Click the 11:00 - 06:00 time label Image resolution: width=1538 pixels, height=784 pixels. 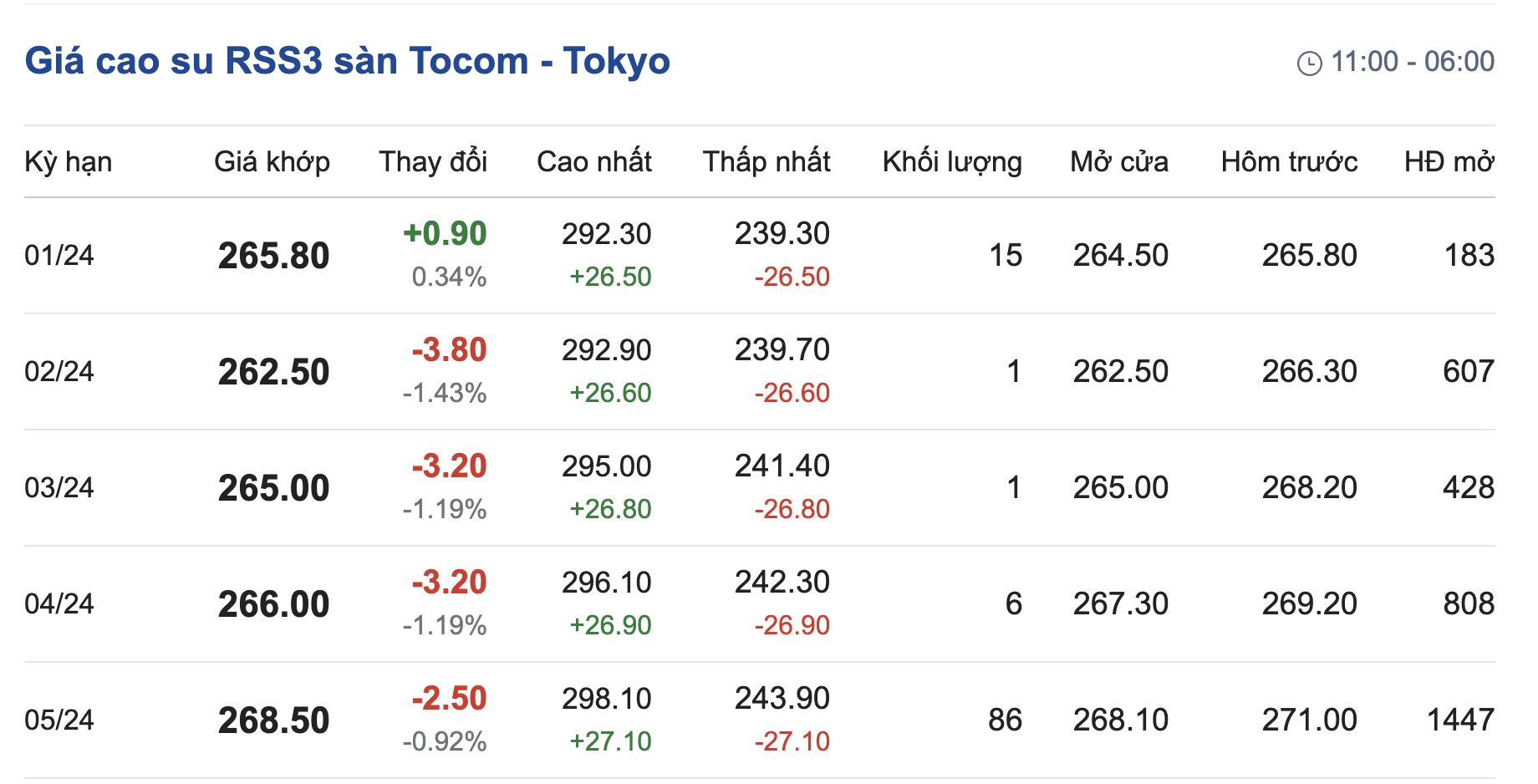(x=1412, y=62)
